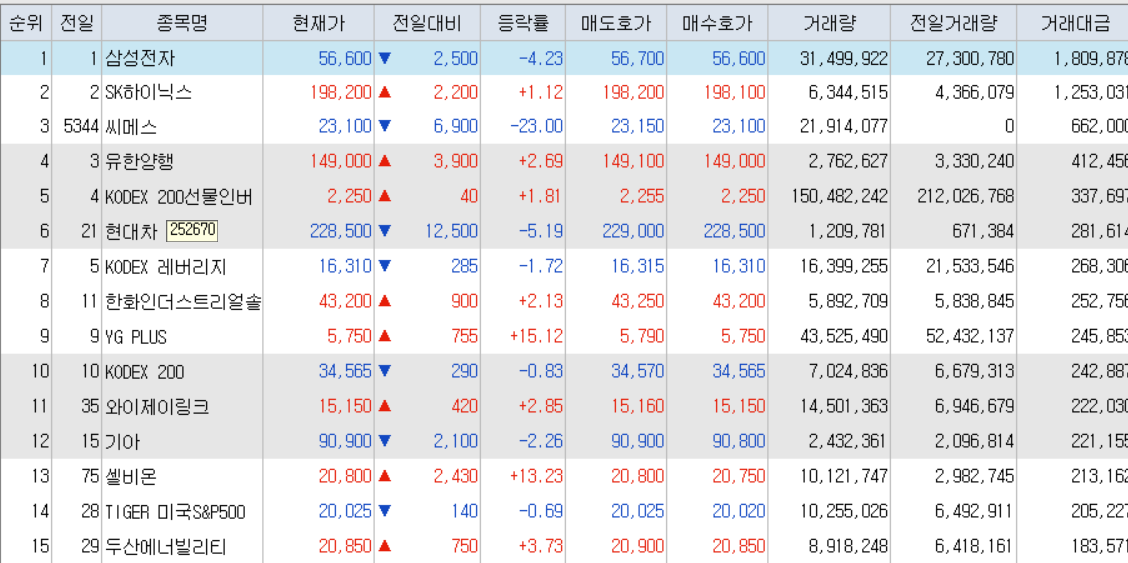Click the volume value 150,482,242
This screenshot has width=1128, height=563.
tap(840, 196)
